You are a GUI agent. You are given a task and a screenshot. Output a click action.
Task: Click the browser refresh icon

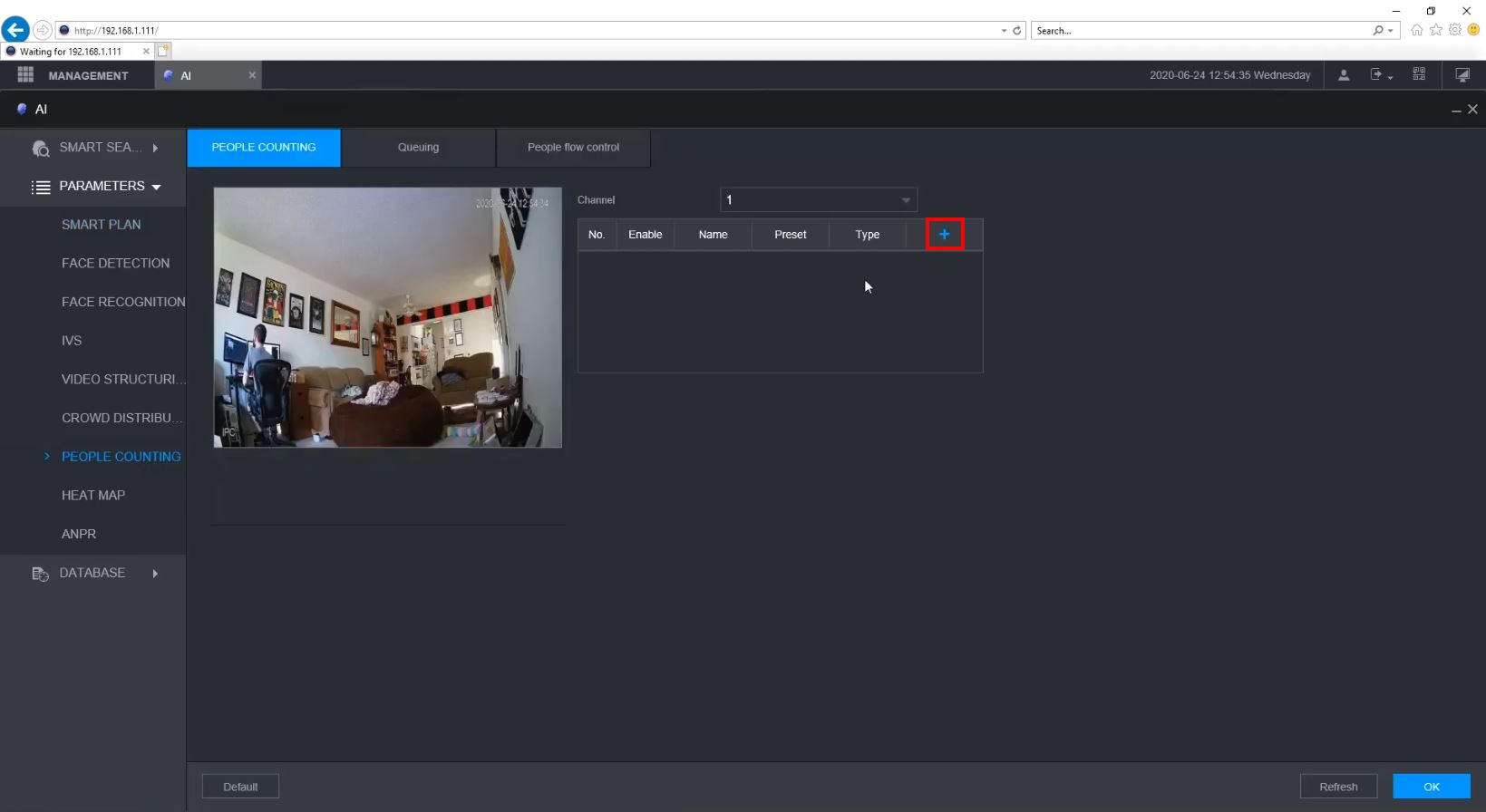pos(1017,30)
